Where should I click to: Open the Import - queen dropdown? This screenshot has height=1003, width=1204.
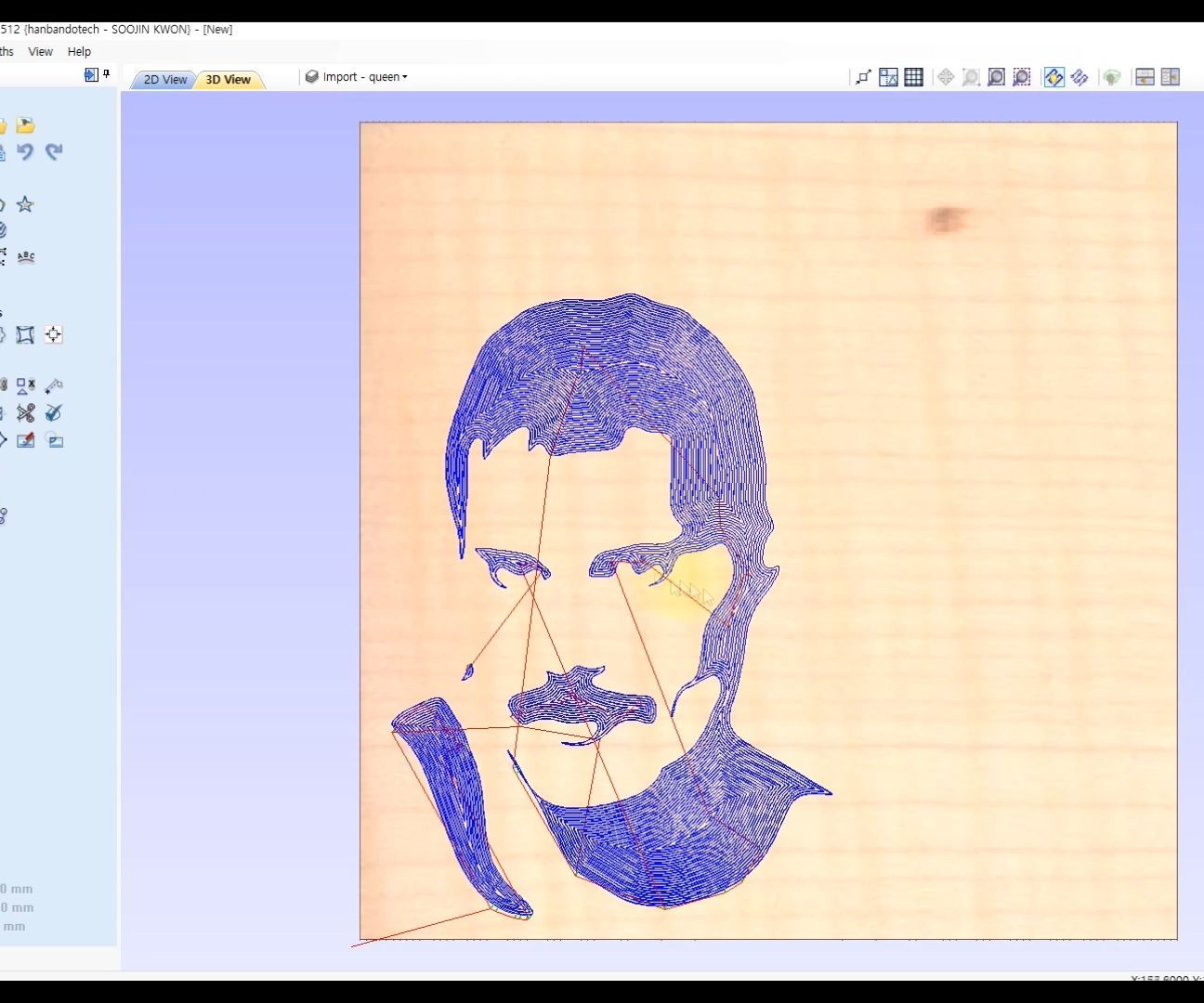pyautogui.click(x=360, y=76)
